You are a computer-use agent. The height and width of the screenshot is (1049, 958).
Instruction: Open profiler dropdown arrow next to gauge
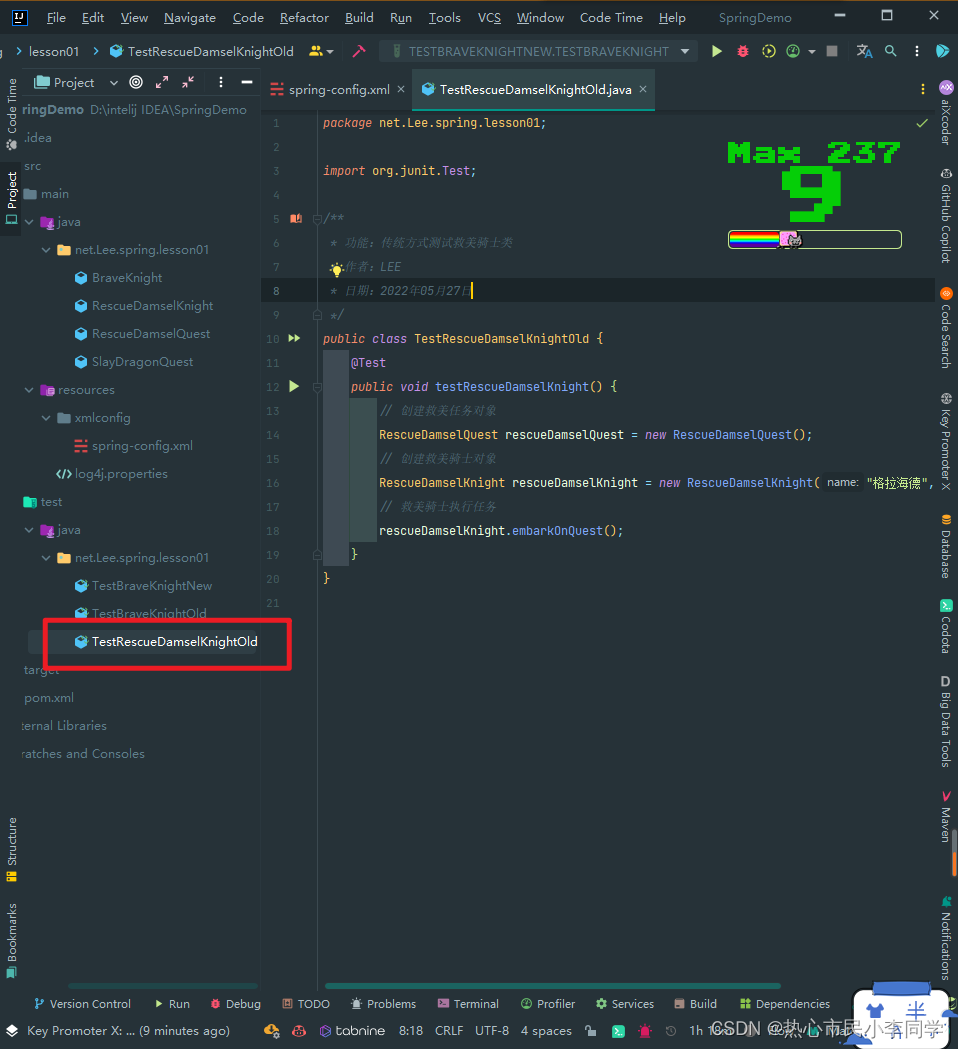[x=811, y=52]
